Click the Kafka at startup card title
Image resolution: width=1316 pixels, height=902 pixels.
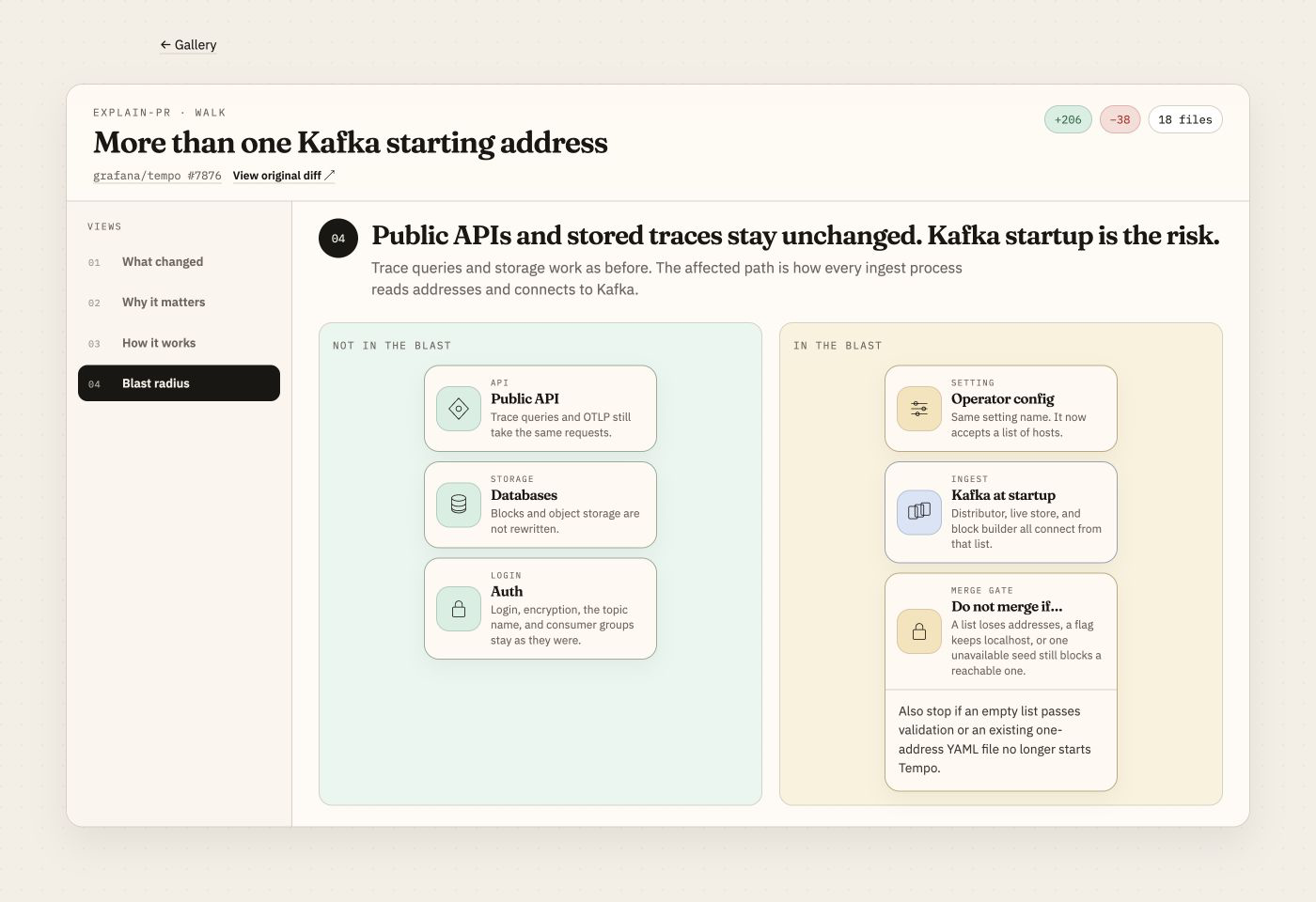(x=1003, y=495)
